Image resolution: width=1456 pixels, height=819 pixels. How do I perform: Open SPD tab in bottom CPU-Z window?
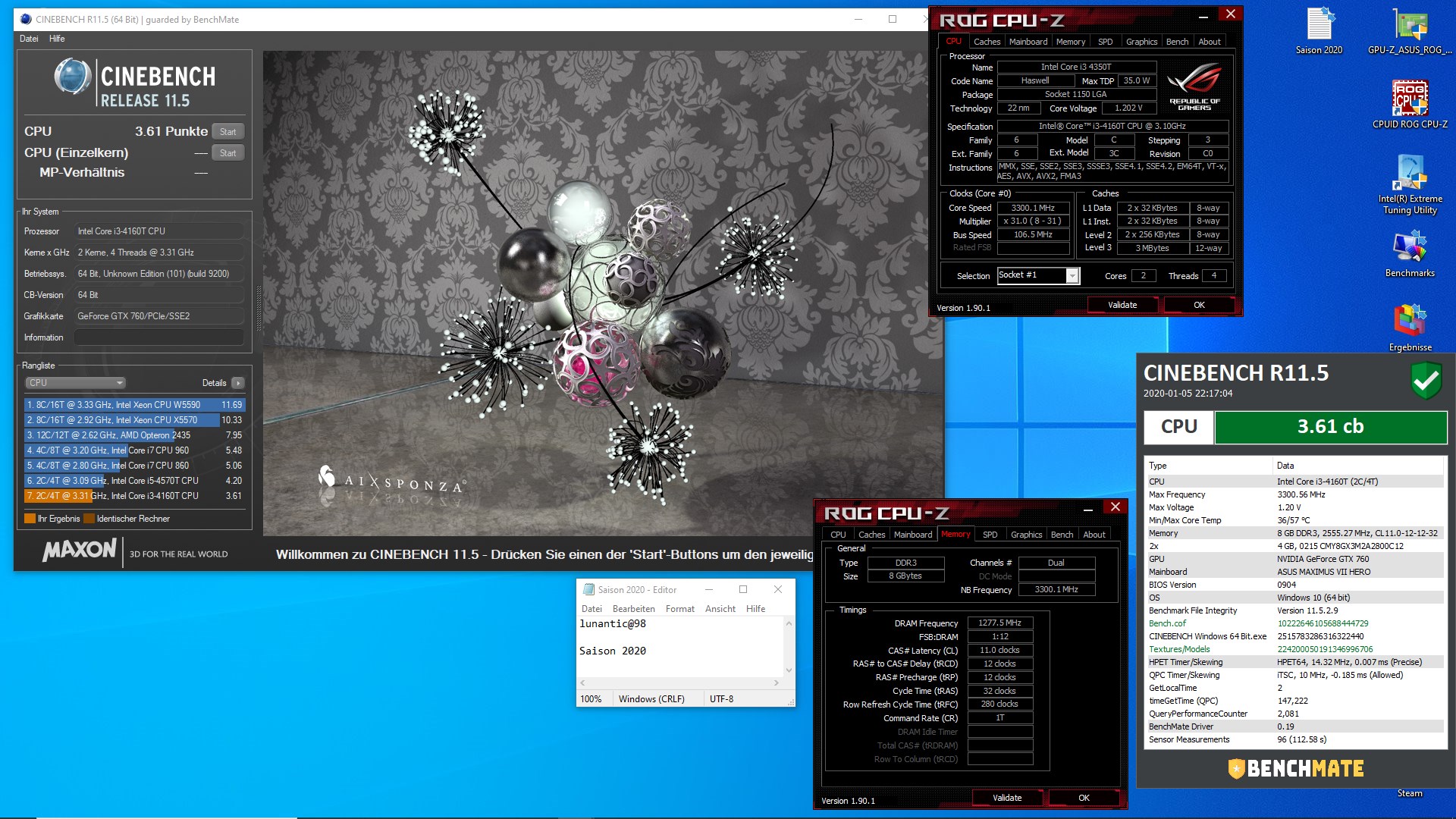(990, 535)
